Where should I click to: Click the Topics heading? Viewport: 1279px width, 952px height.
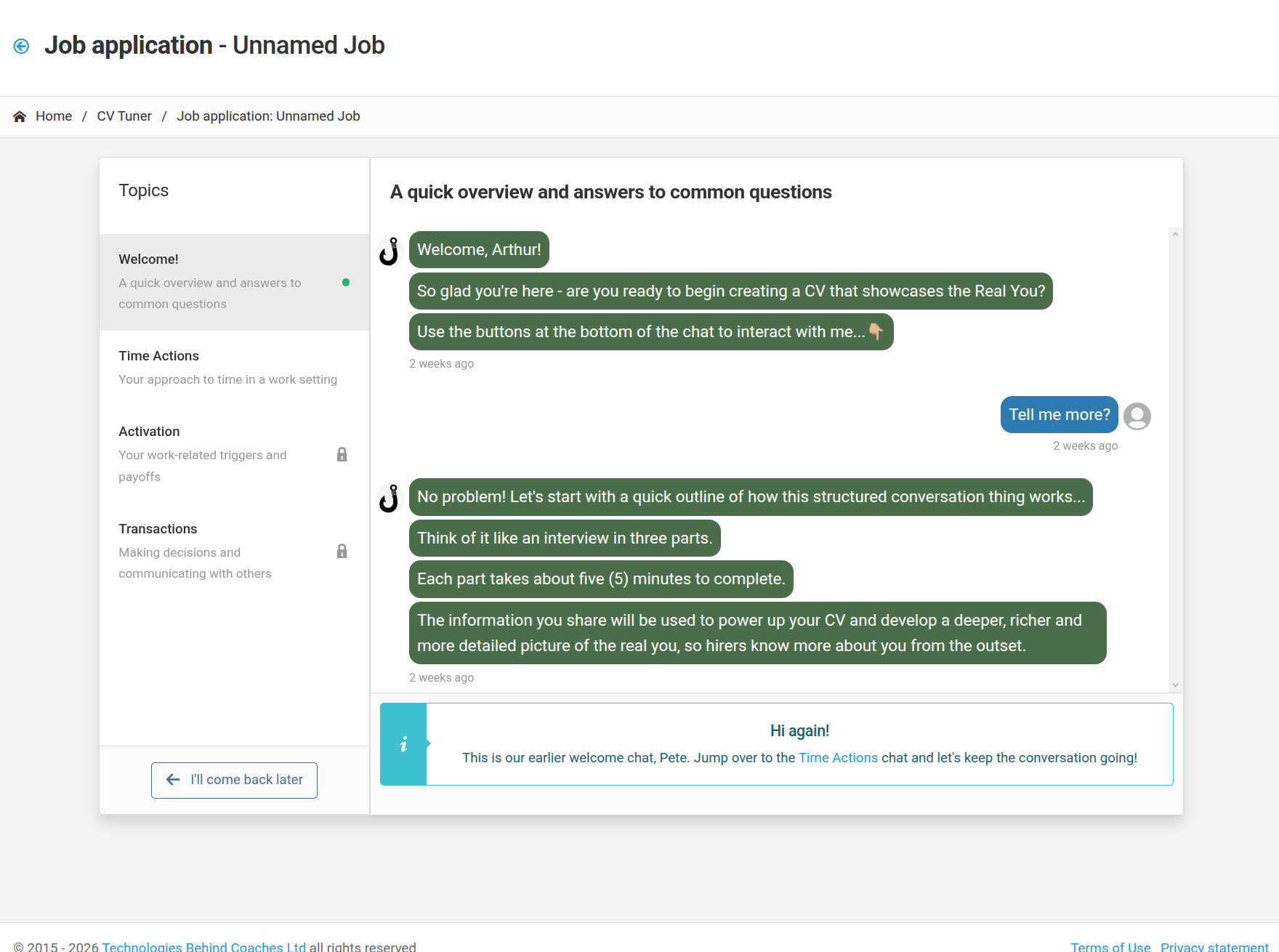coord(144,190)
